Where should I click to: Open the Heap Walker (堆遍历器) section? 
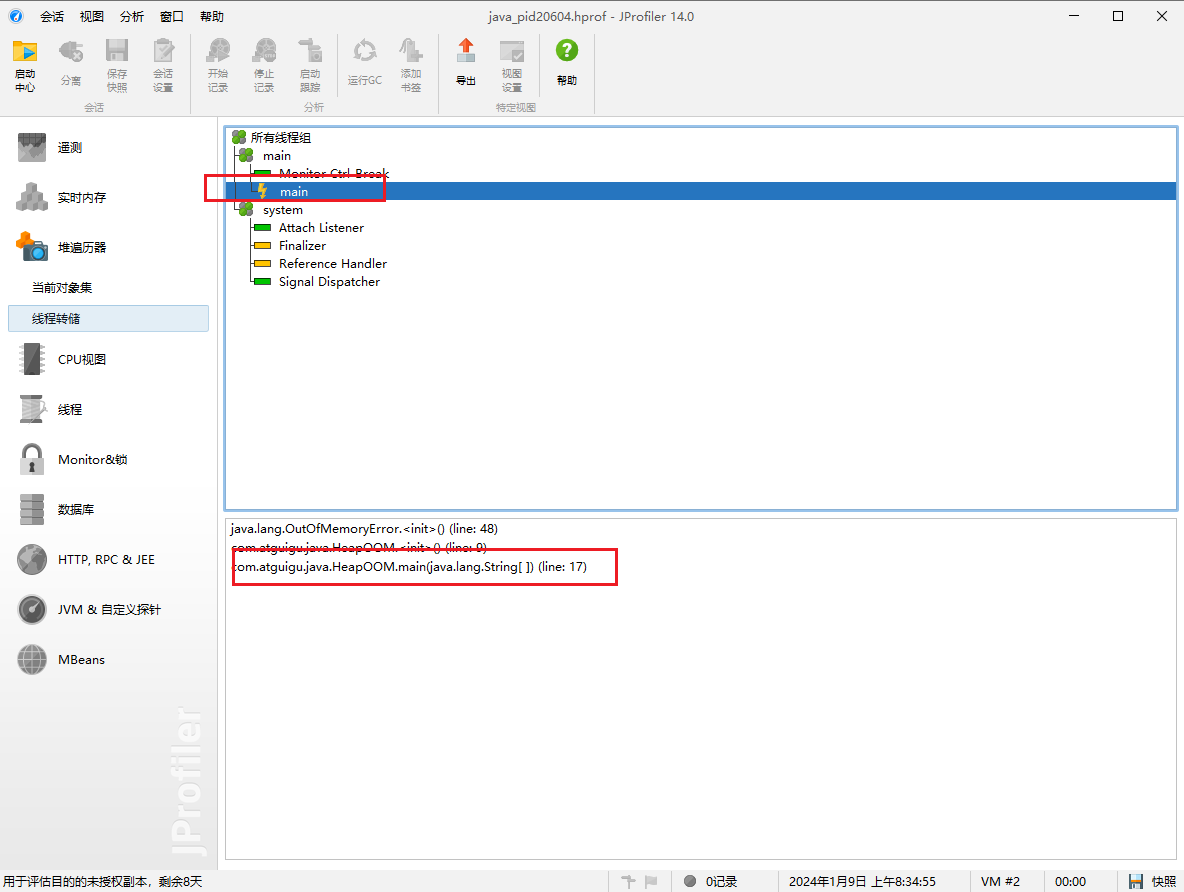(108, 248)
